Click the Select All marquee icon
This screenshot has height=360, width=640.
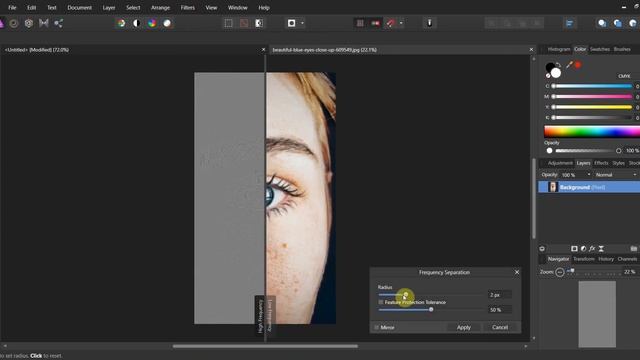(x=229, y=23)
